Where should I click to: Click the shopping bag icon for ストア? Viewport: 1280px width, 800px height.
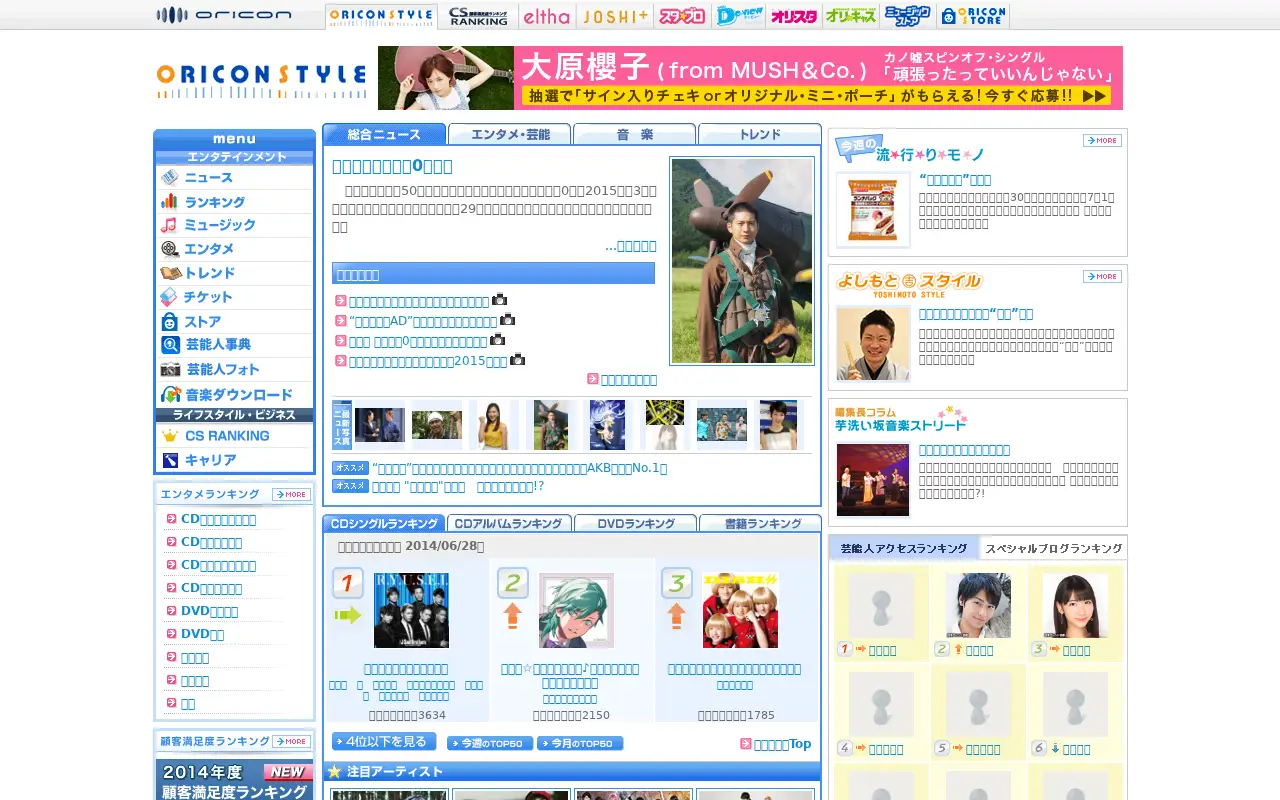170,321
